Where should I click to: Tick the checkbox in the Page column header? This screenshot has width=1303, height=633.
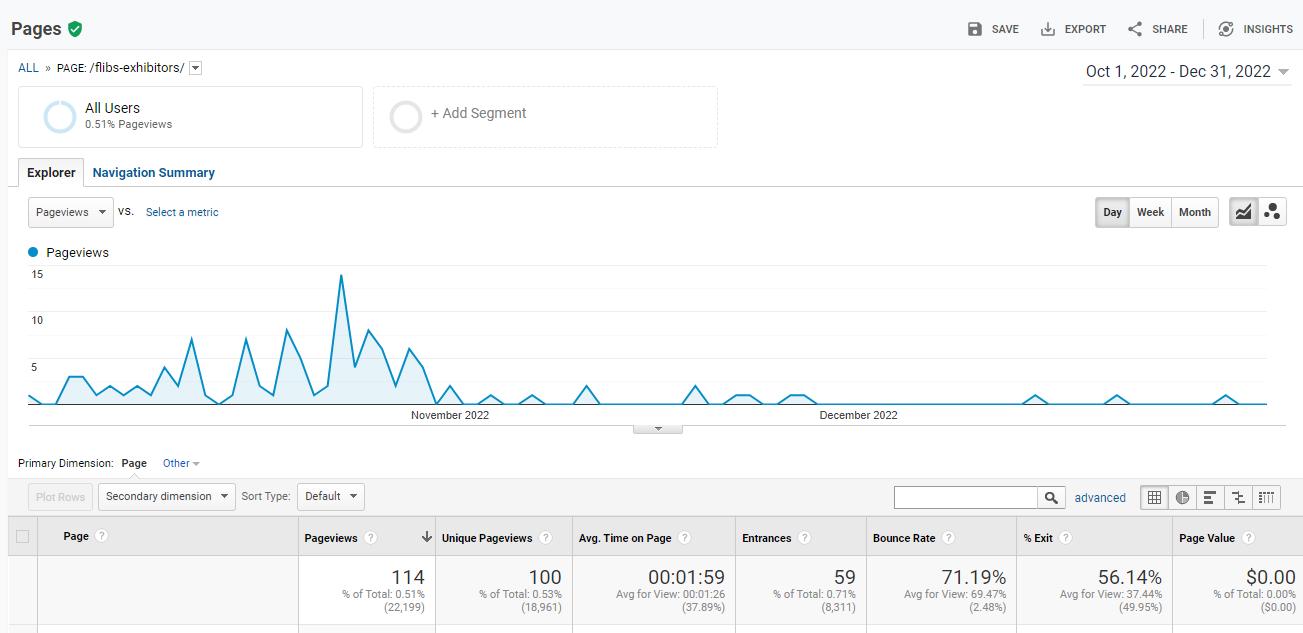coord(22,536)
